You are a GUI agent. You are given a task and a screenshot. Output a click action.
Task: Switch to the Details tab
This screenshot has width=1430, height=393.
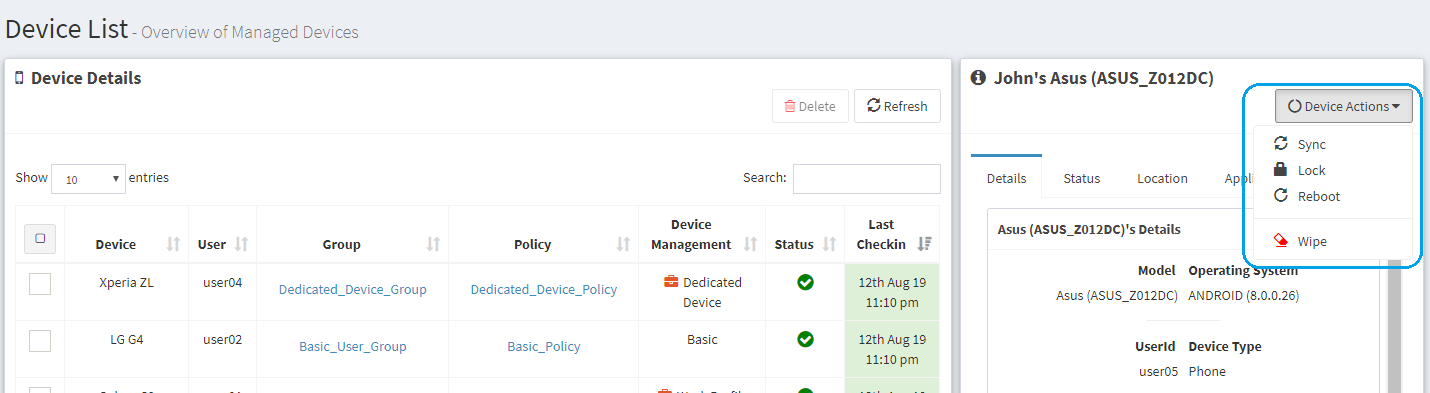(1006, 178)
